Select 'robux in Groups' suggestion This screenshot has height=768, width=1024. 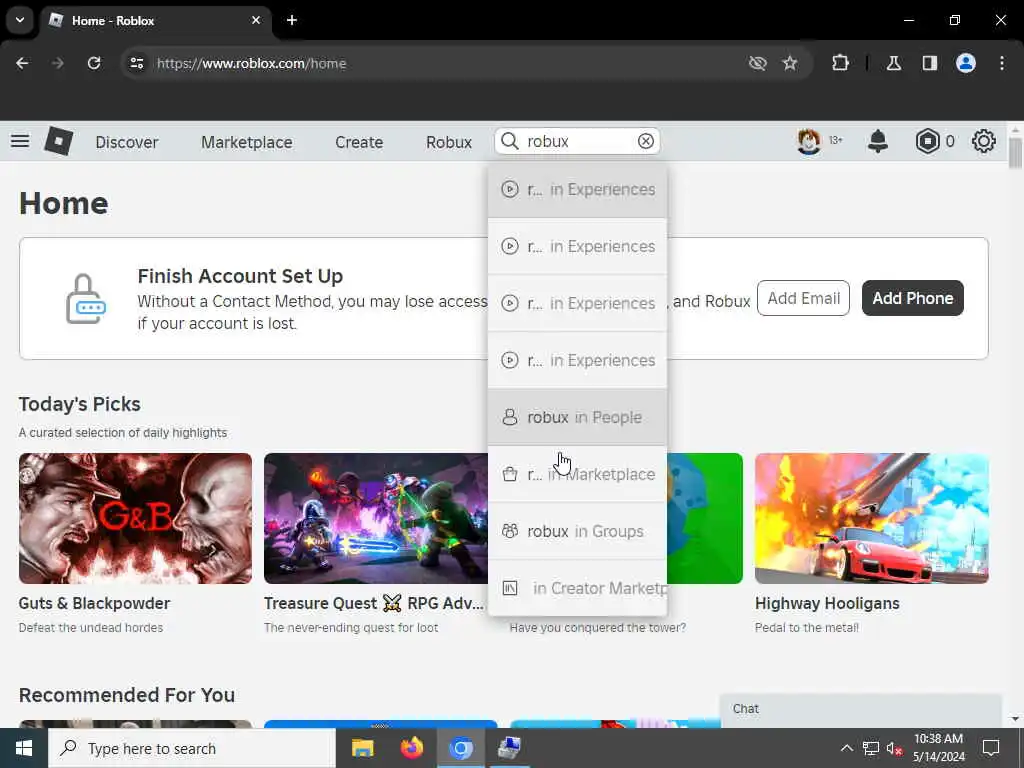(577, 531)
